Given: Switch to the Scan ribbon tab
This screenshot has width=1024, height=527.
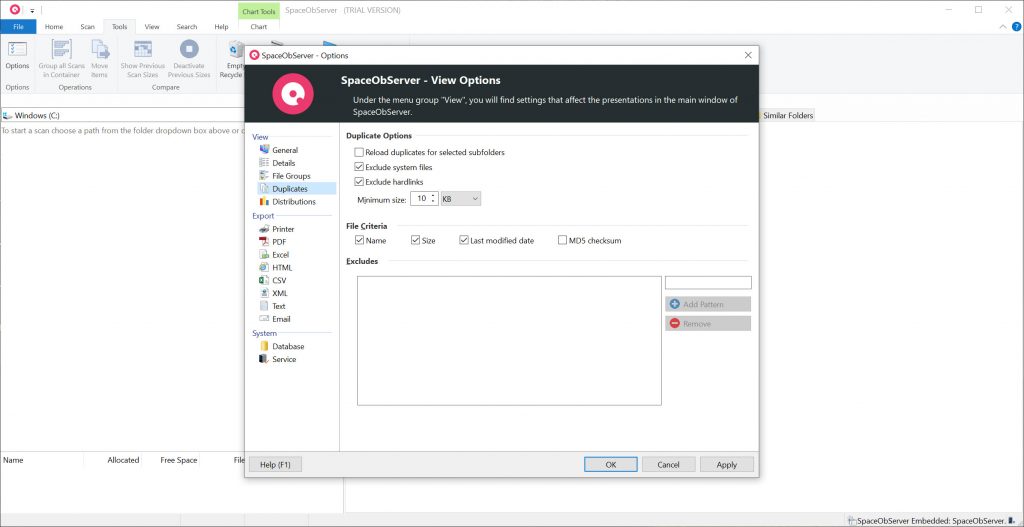Looking at the screenshot, I should pos(88,27).
